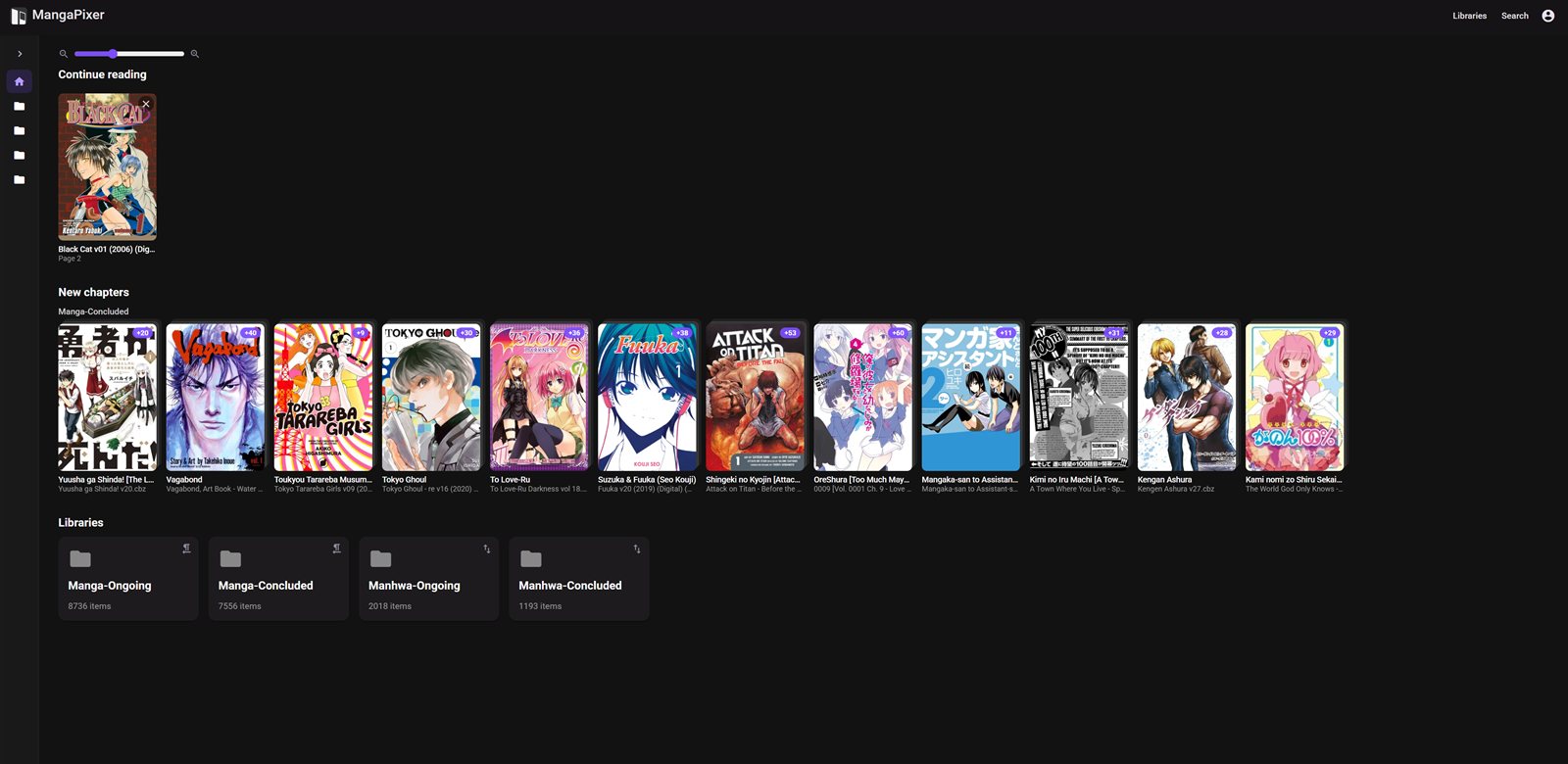The image size is (1568, 764).
Task: Open the Tokyo Ghoul cover thumbnail
Action: coord(431,398)
